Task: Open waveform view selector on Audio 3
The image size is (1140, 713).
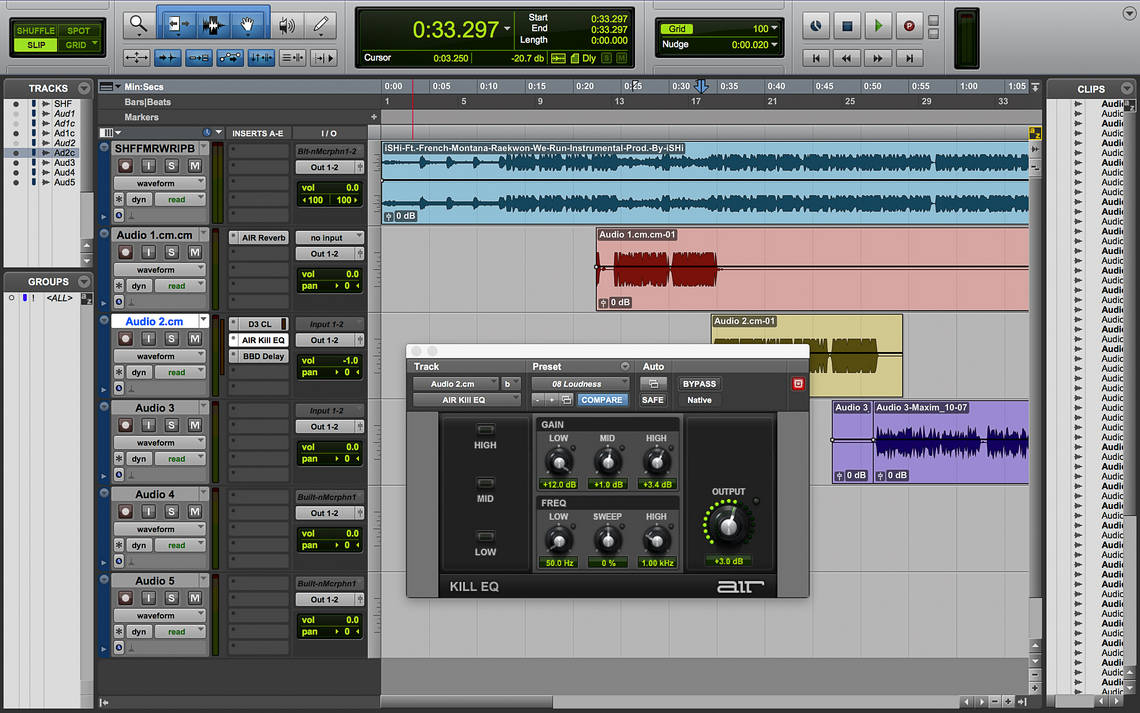Action: [159, 443]
